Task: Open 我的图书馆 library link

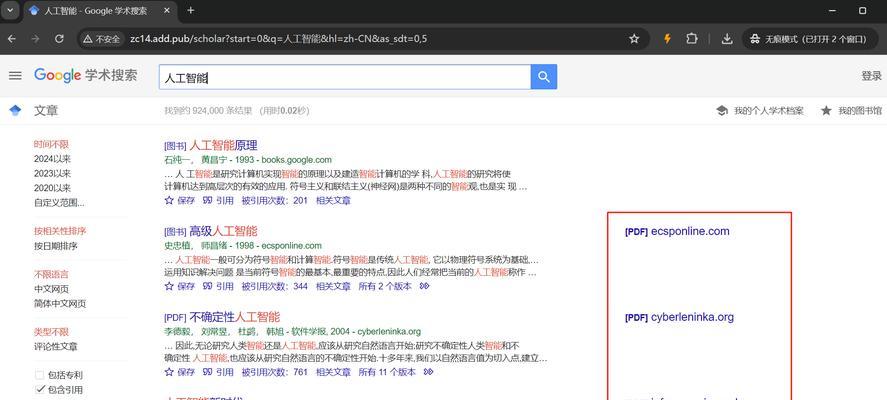Action: [x=851, y=111]
